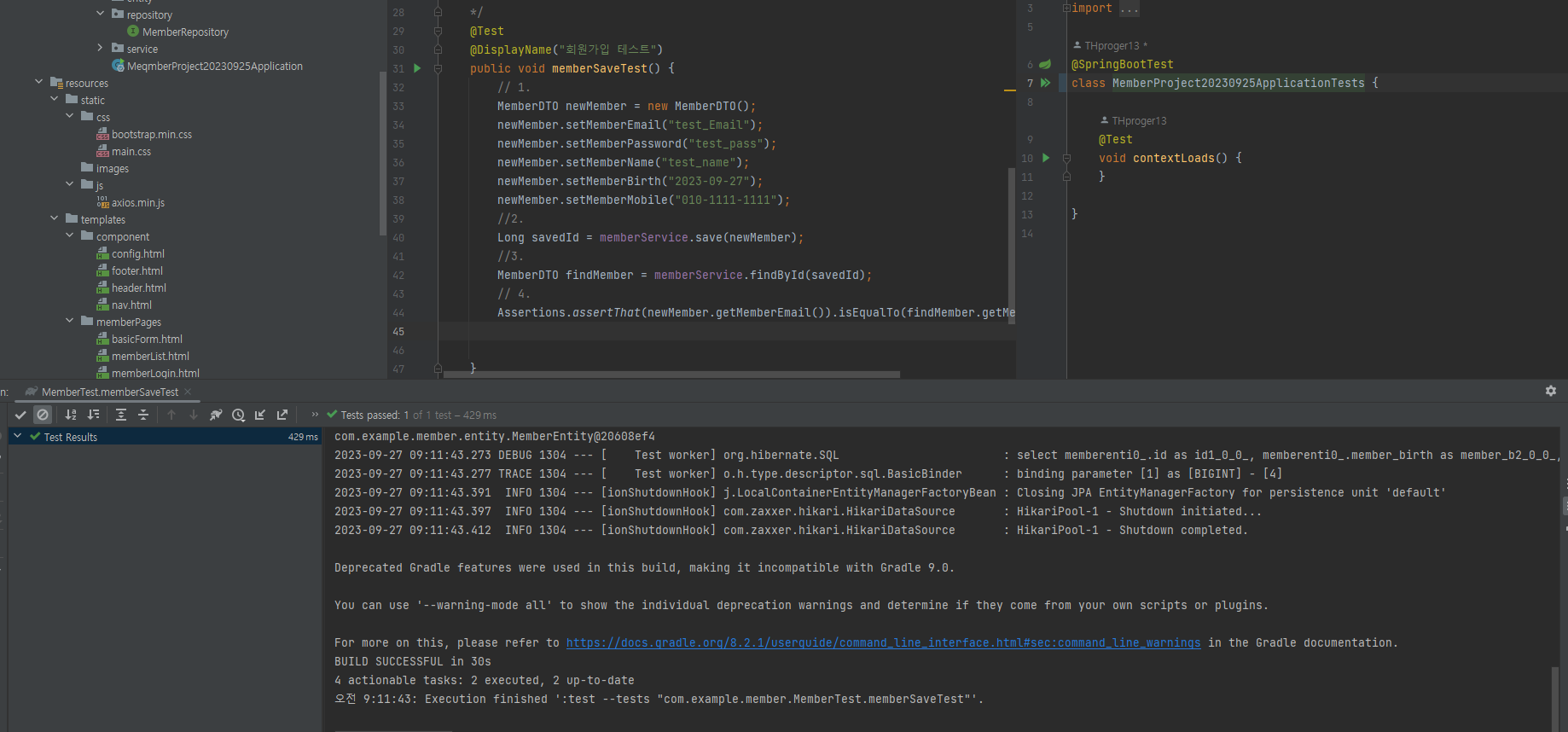Place cursor on empty line 45

coord(725,331)
